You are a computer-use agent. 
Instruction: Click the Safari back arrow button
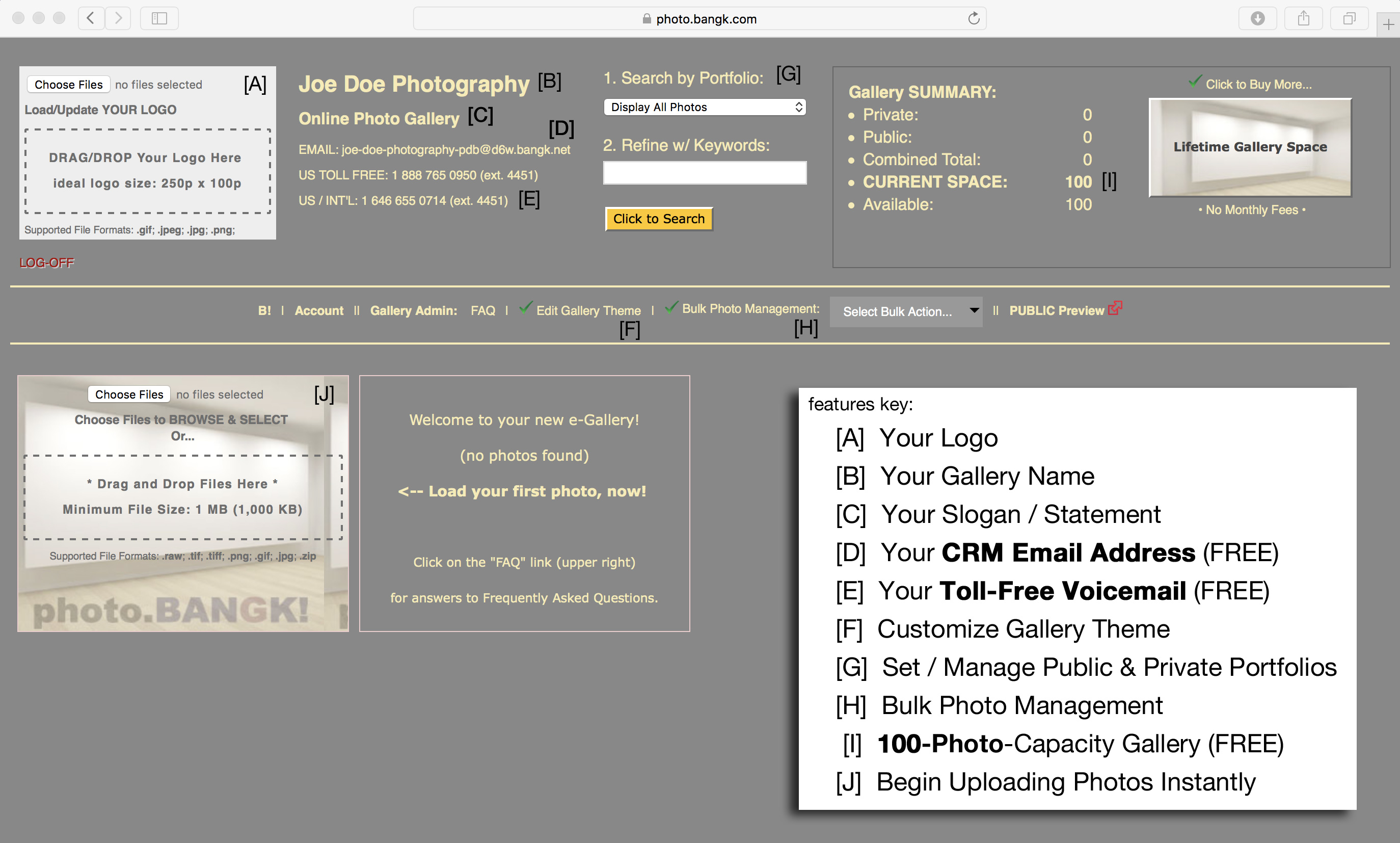[x=91, y=18]
